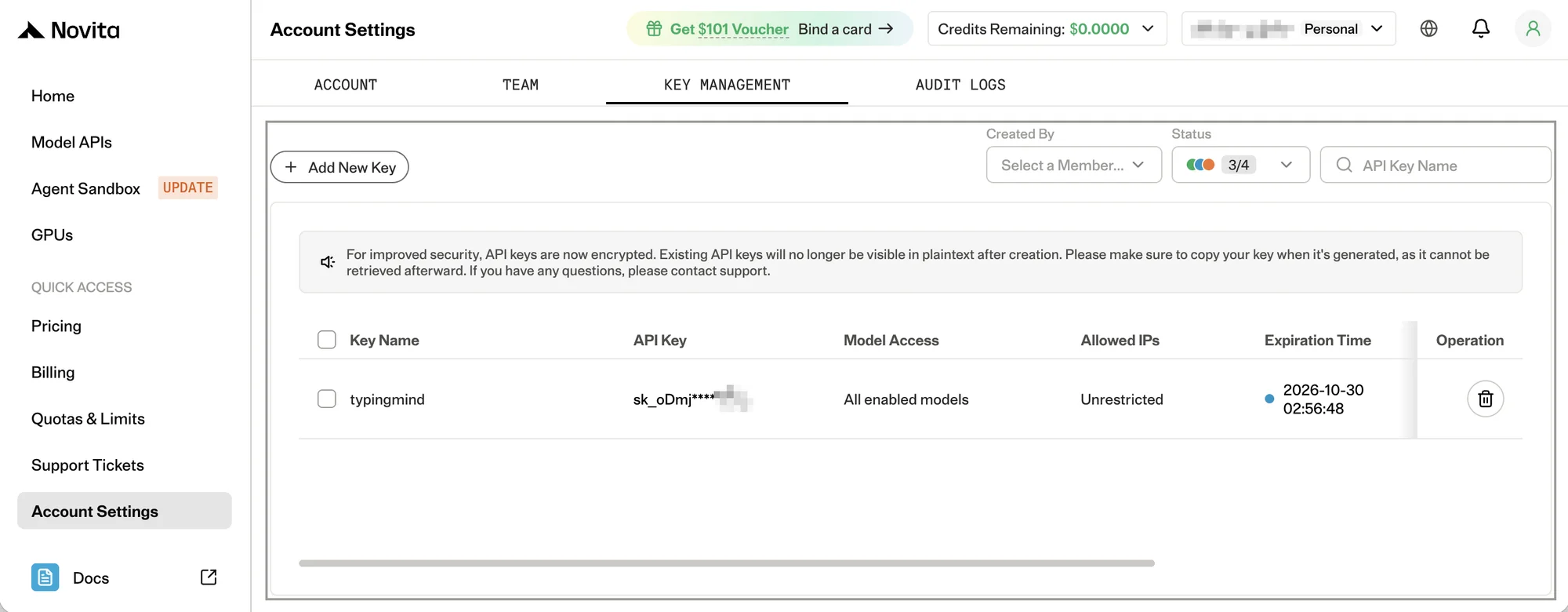Open the Personal workspace switcher
This screenshot has height=612, width=1568.
pos(1288,29)
